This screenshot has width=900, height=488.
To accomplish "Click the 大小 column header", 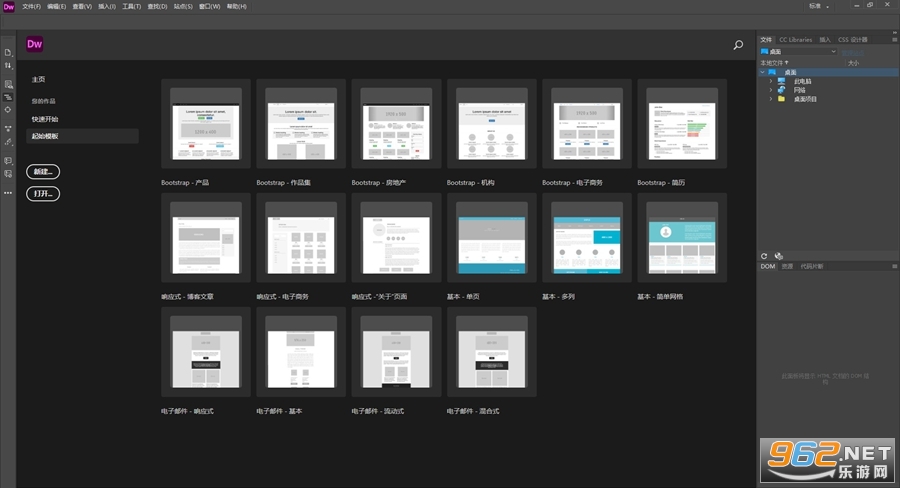I will coord(854,63).
